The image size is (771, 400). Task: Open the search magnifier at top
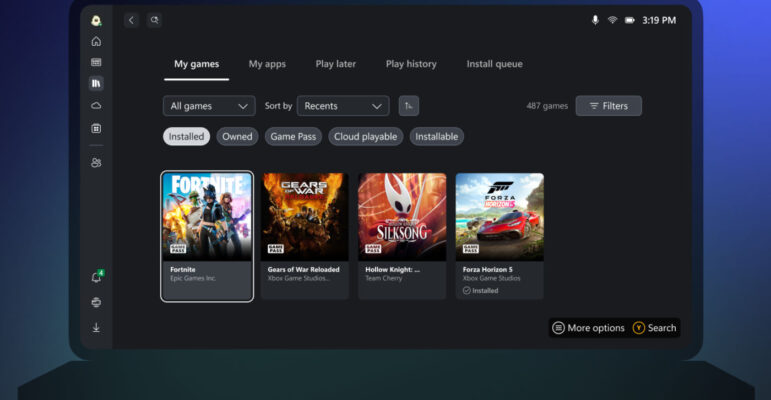click(154, 20)
